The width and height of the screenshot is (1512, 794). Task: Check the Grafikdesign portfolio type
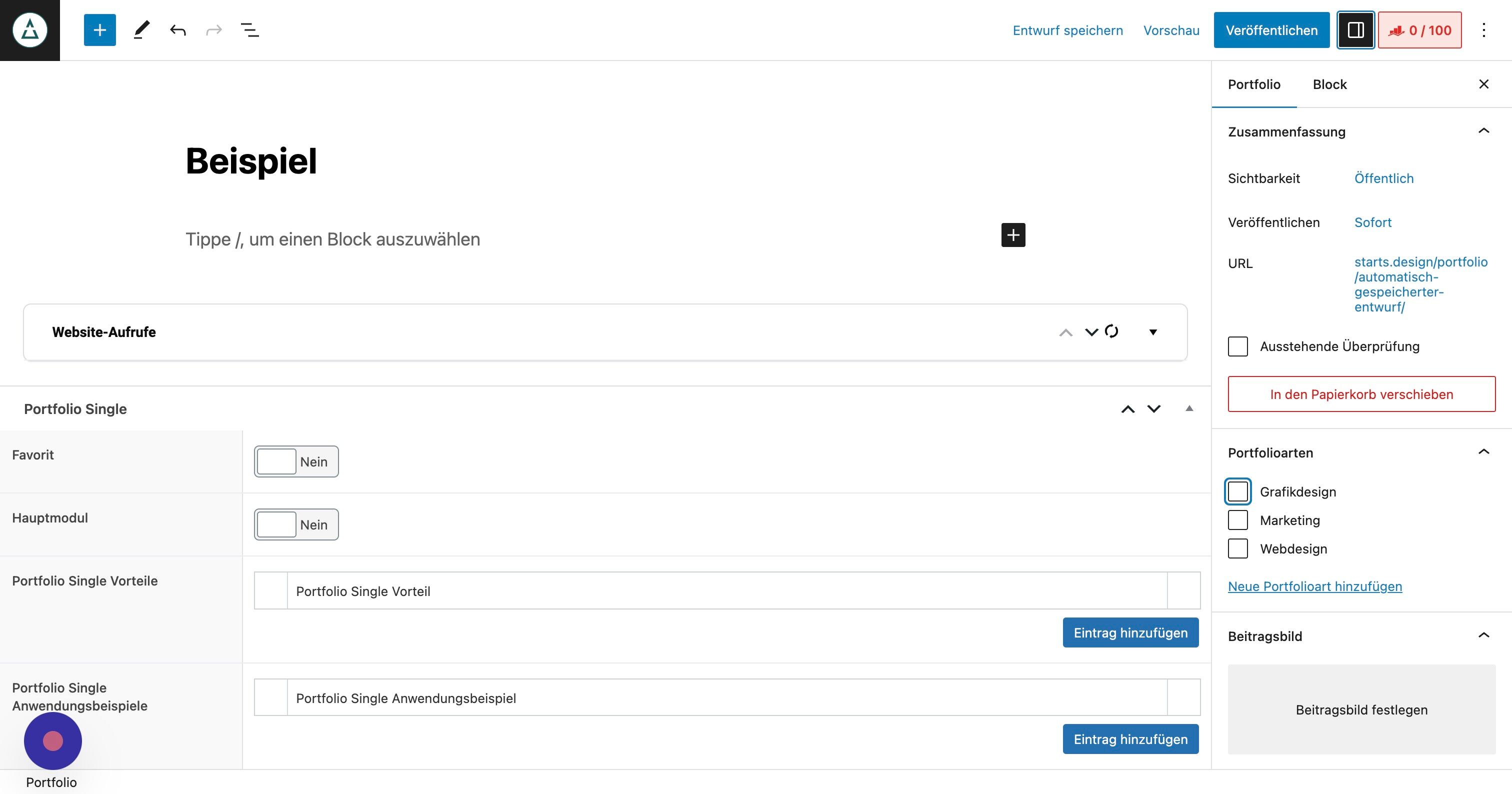pos(1238,492)
